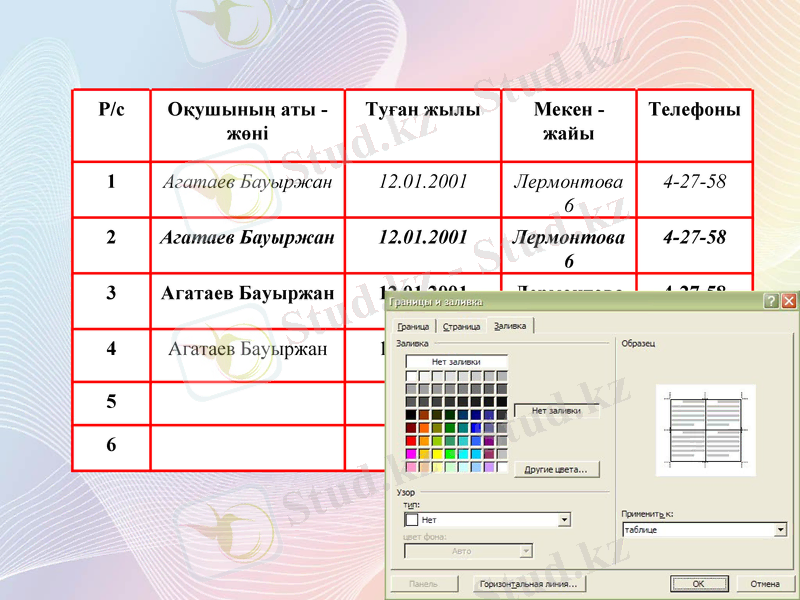800x600 pixels.
Task: Select the Заливка tab
Action: (x=512, y=325)
